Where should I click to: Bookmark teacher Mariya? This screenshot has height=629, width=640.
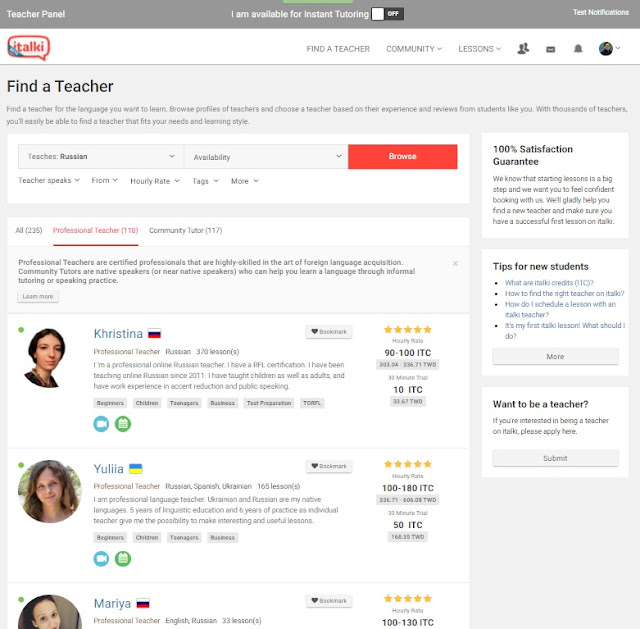(x=329, y=600)
